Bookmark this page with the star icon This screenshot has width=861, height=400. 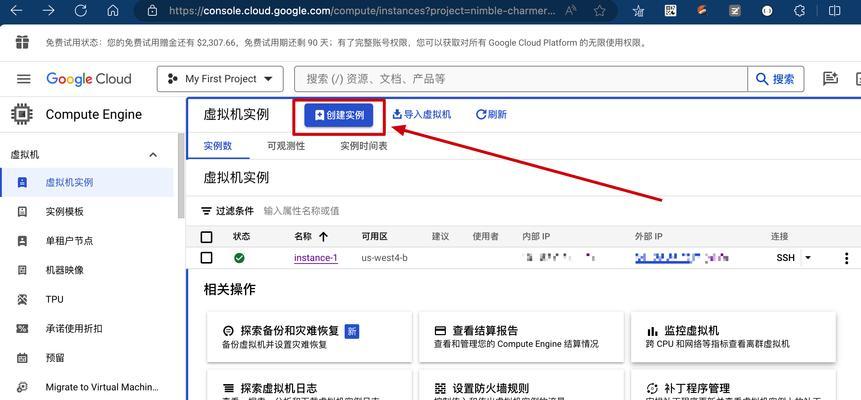click(x=600, y=10)
